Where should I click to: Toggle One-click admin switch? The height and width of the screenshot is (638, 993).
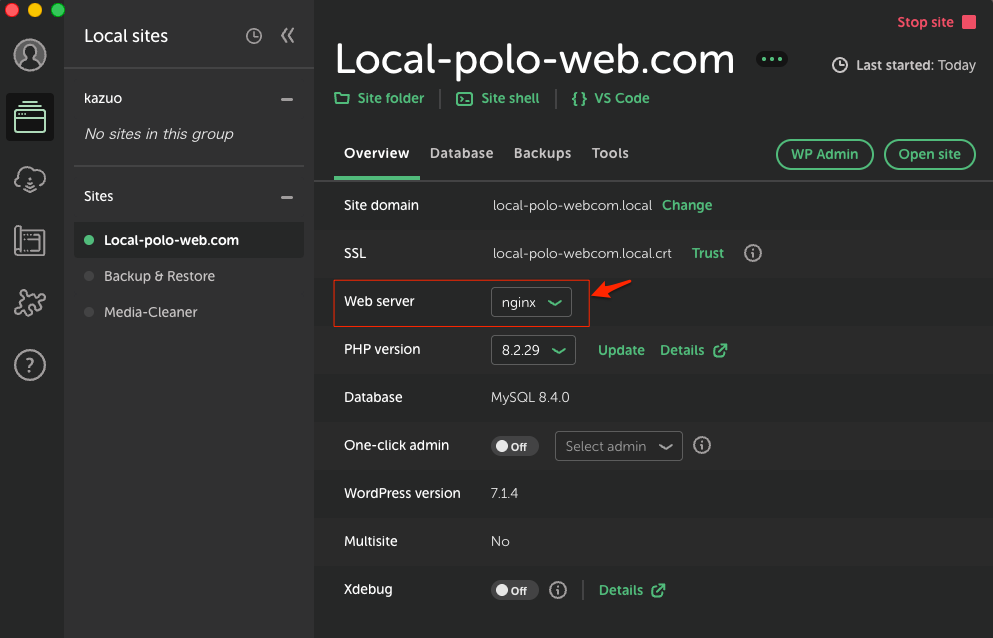[x=514, y=446]
